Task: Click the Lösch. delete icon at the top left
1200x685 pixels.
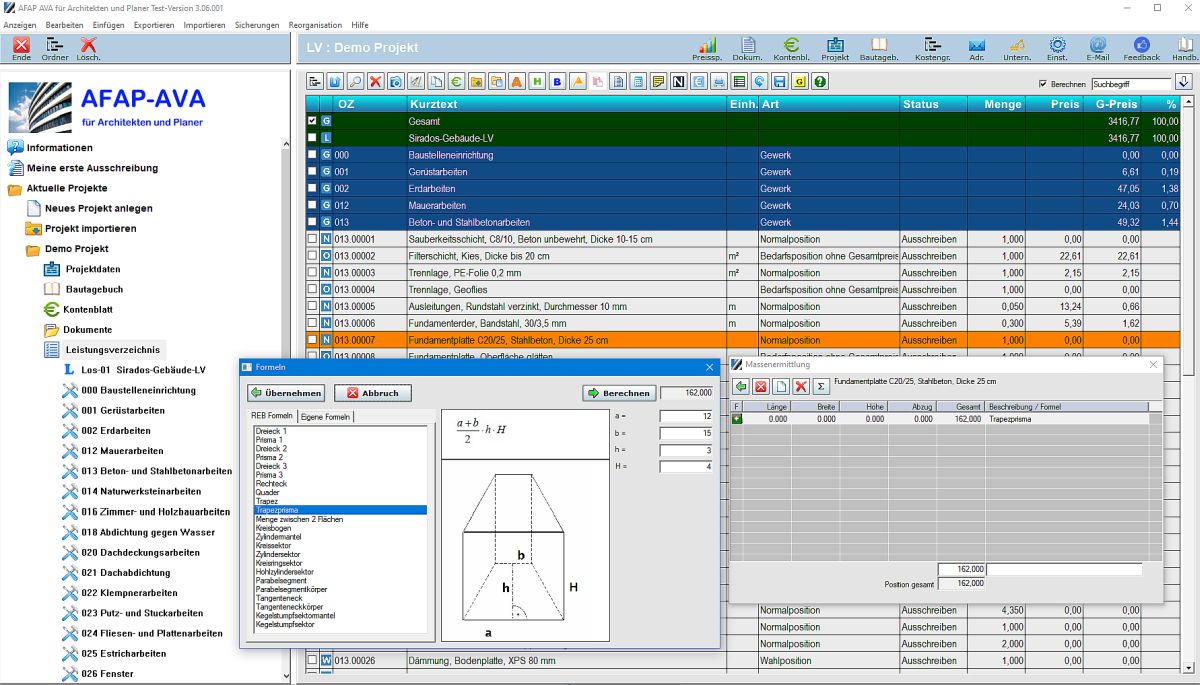Action: (88, 49)
